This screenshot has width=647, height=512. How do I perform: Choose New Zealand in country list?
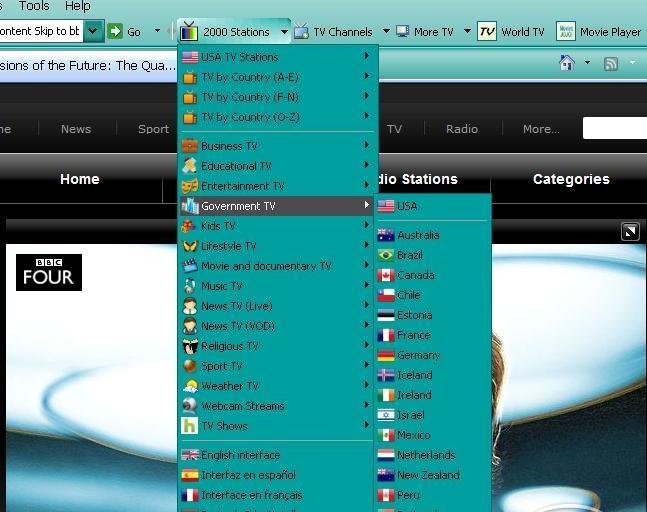click(x=433, y=475)
